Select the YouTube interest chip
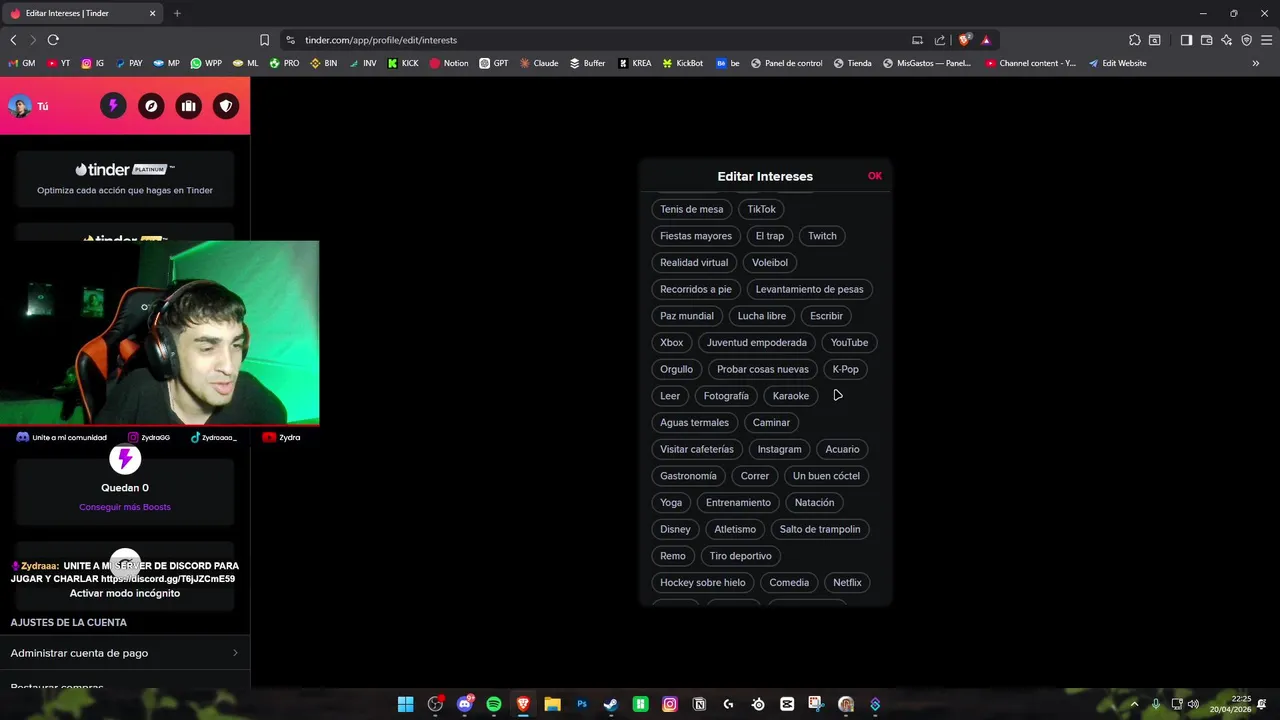Screen dimensions: 1280x720 (x=849, y=342)
